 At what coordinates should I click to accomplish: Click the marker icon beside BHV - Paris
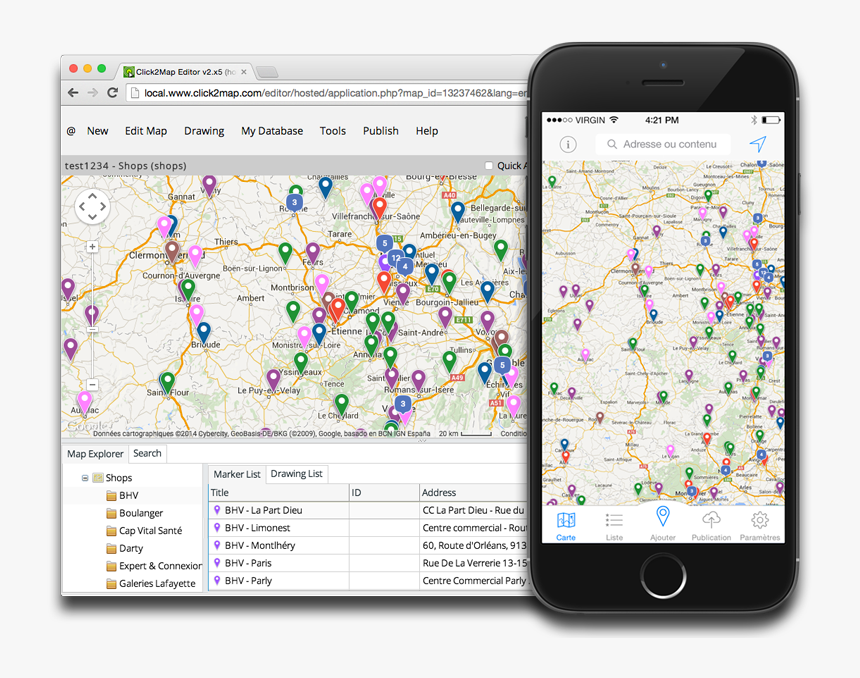tap(217, 563)
